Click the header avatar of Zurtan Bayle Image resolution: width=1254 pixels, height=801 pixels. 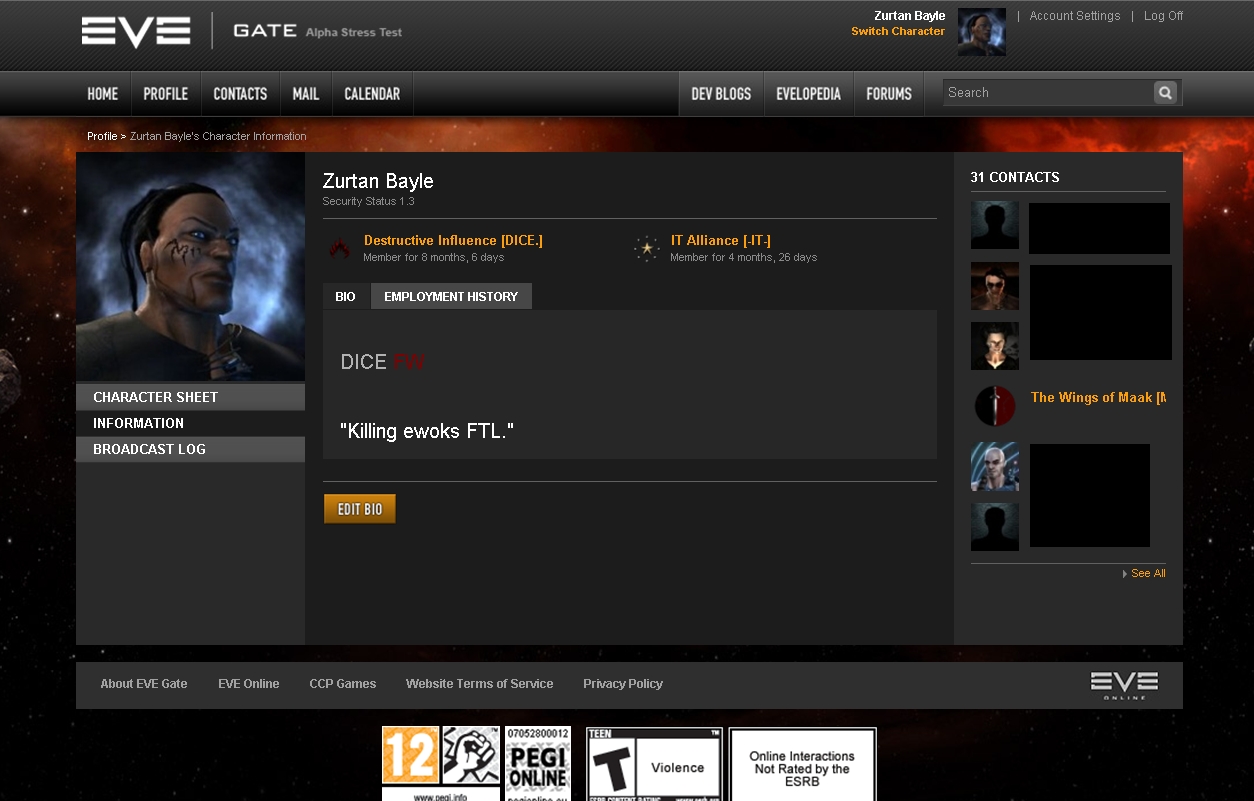tap(982, 32)
